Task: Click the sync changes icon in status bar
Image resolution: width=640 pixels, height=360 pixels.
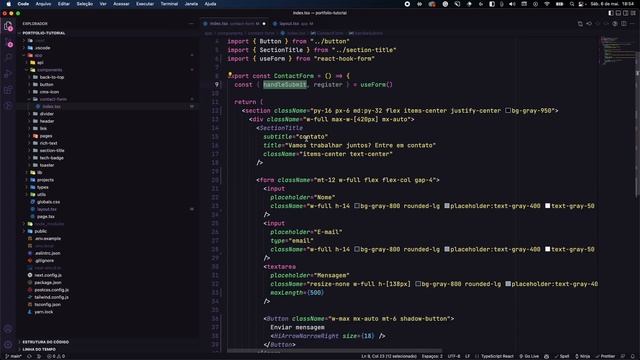Action: [x=29, y=356]
